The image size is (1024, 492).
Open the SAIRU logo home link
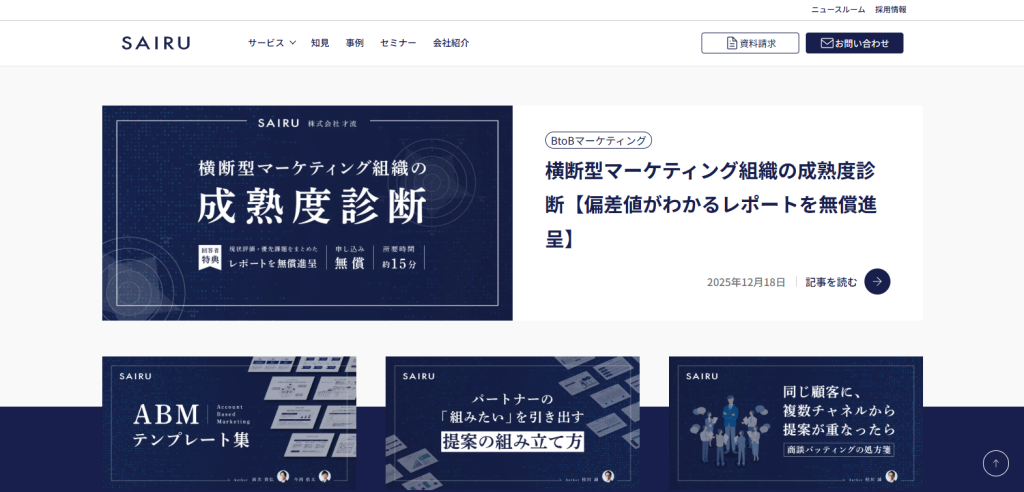click(x=155, y=43)
